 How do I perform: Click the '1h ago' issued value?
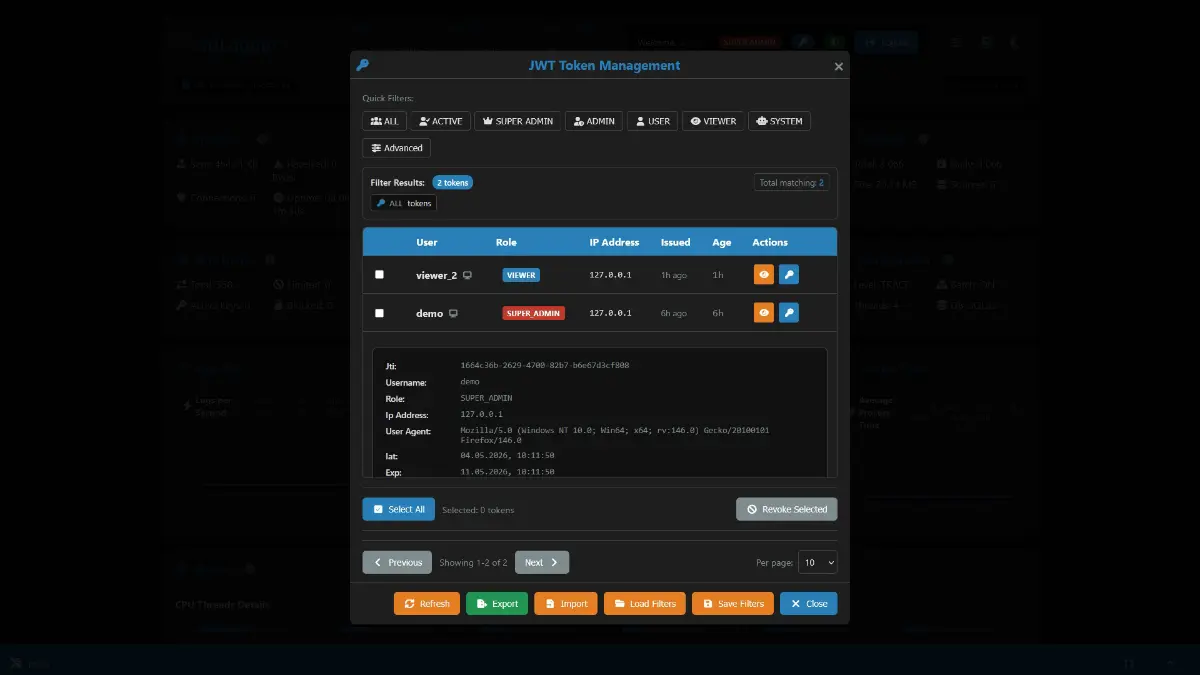click(674, 275)
